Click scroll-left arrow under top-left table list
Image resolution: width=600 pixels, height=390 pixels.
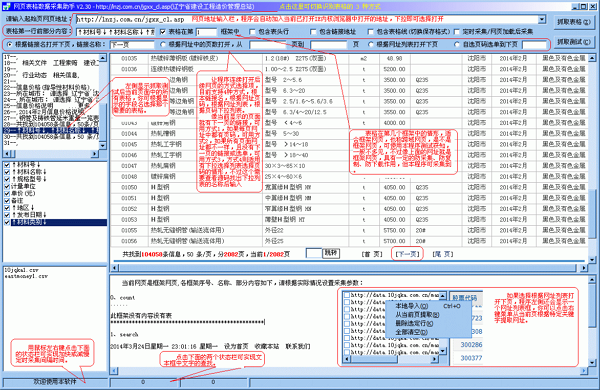7,153
